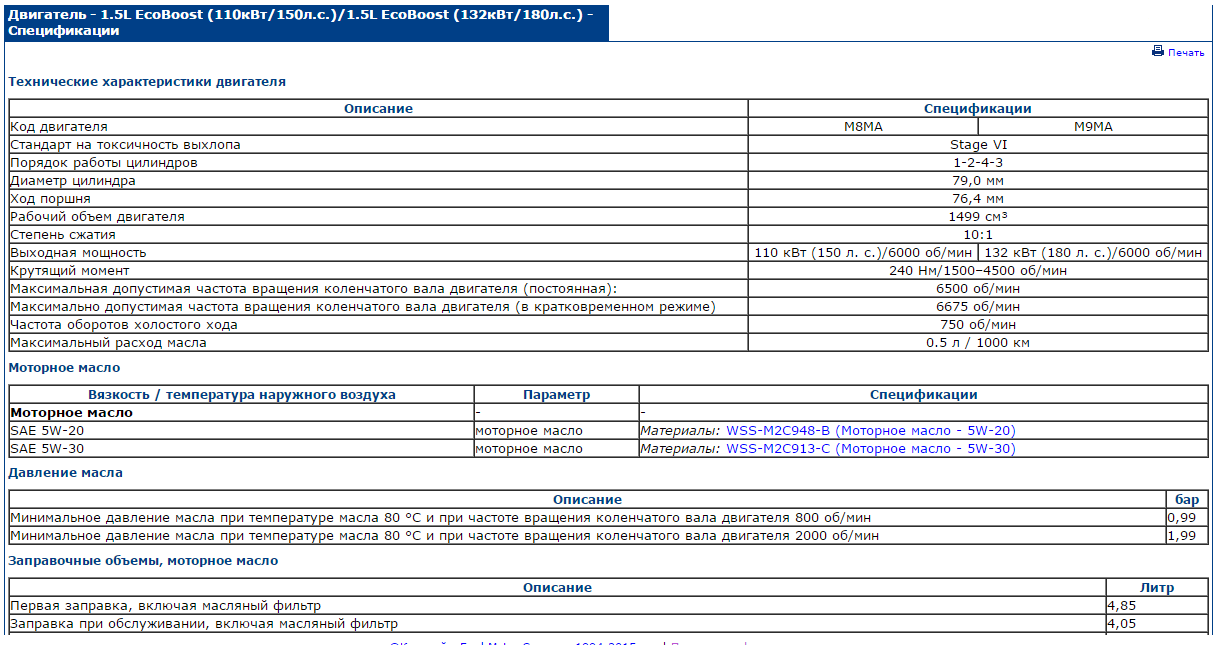
Task: Click Заправочные объемы, моторное масло heading
Action: [x=143, y=561]
